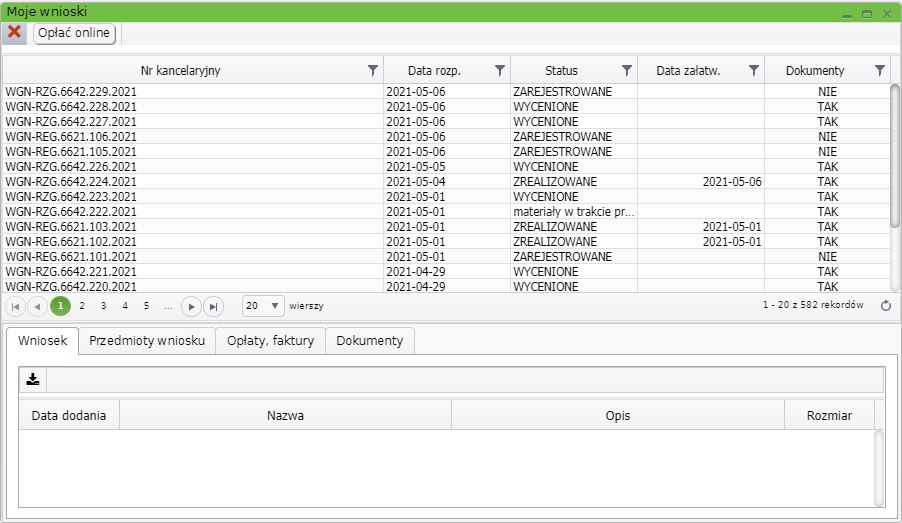This screenshot has height=523, width=902.
Task: Select row WGN-RZG.6642.224.2021
Action: point(71,182)
